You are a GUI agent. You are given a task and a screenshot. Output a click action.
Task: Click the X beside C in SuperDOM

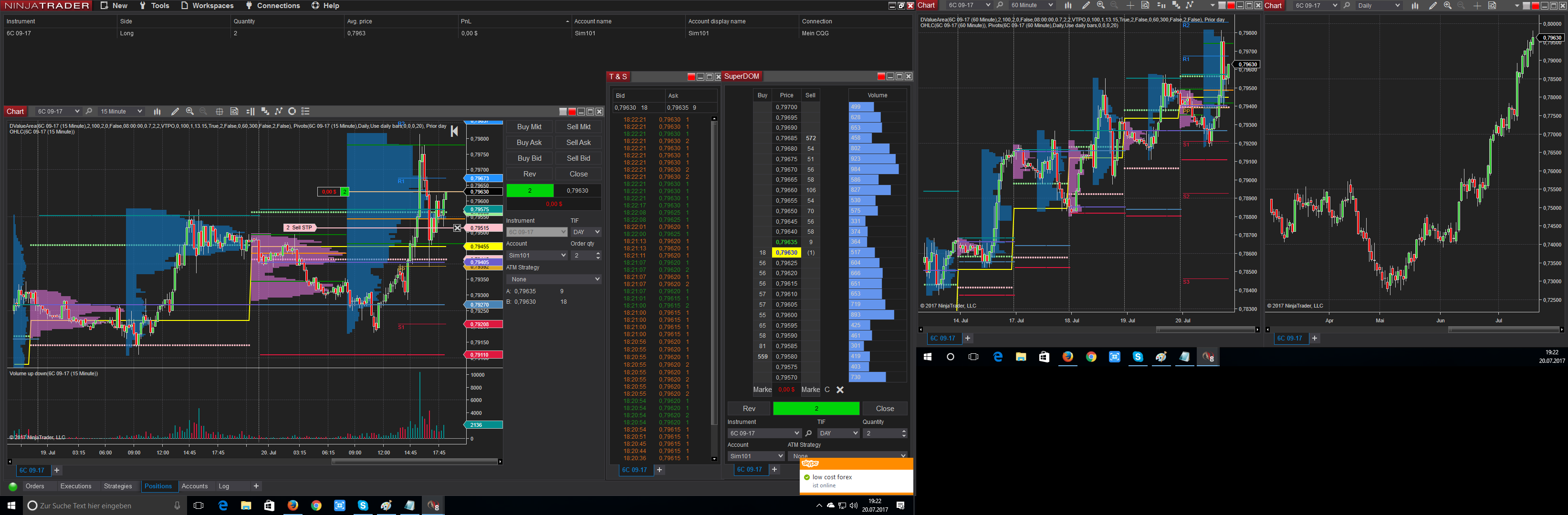840,390
